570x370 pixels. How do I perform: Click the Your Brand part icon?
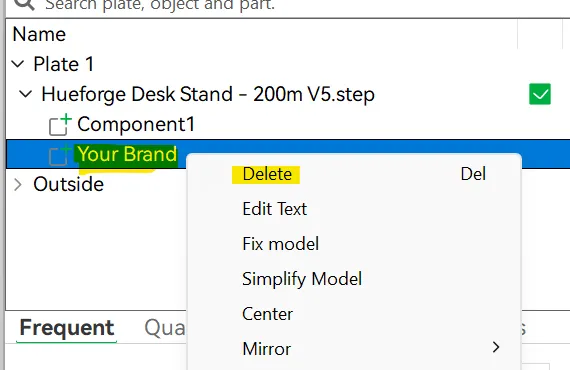[x=60, y=154]
